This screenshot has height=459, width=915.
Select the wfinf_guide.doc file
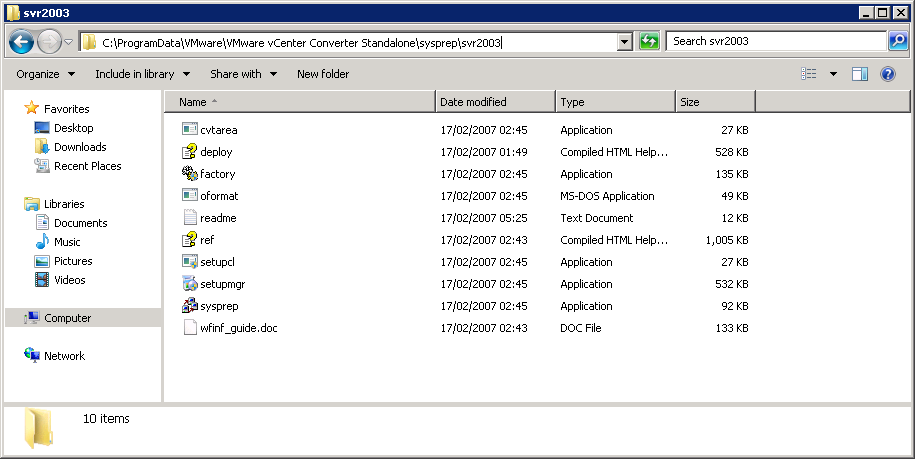[236, 328]
